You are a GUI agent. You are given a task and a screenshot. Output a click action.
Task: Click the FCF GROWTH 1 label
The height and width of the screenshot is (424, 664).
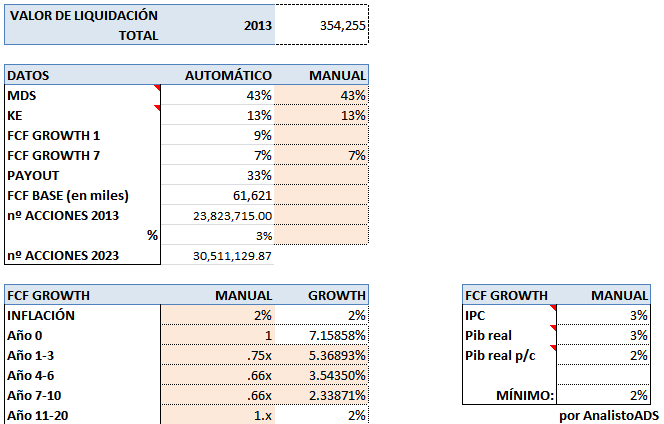point(53,136)
